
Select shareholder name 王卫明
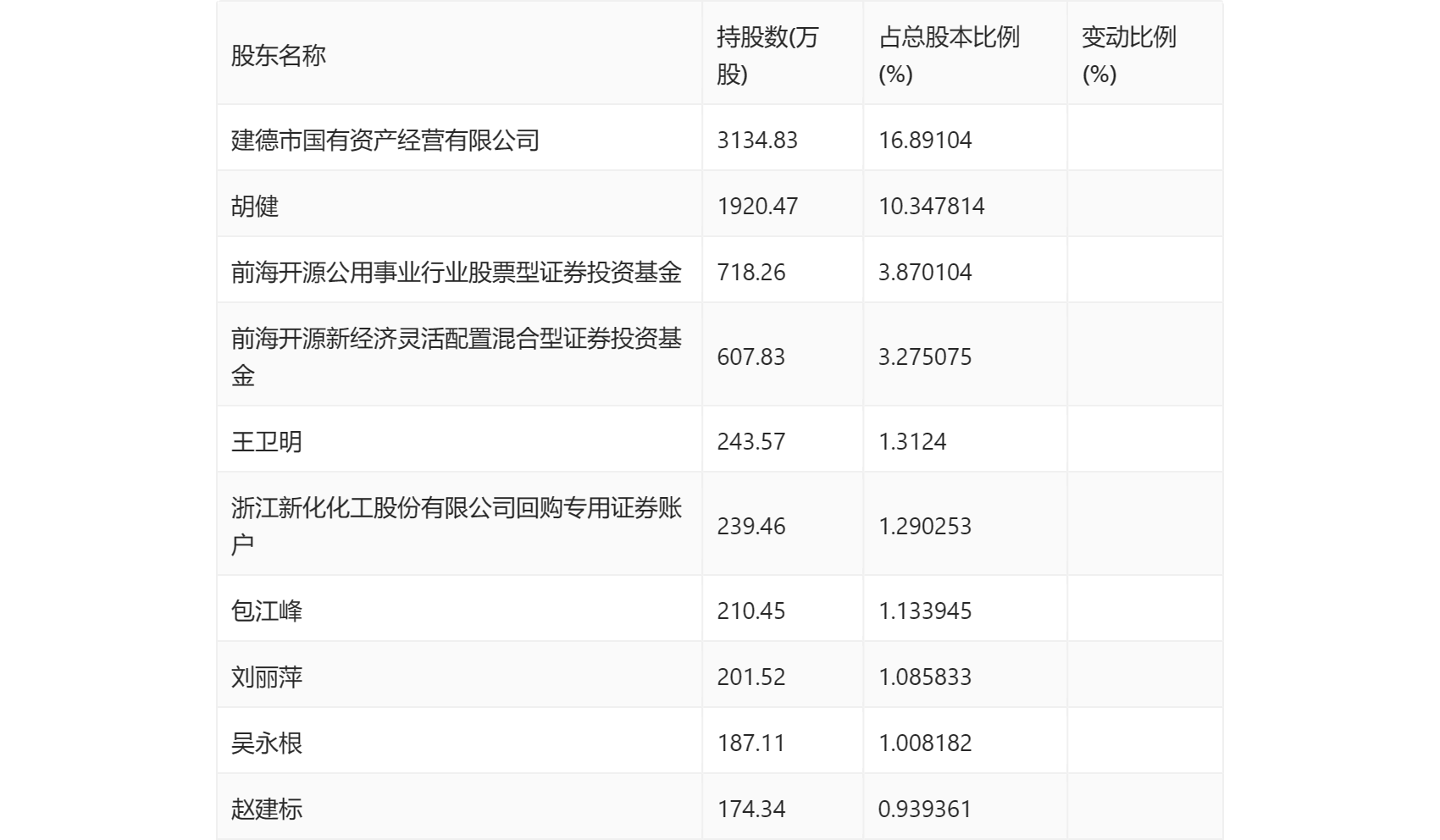point(267,441)
